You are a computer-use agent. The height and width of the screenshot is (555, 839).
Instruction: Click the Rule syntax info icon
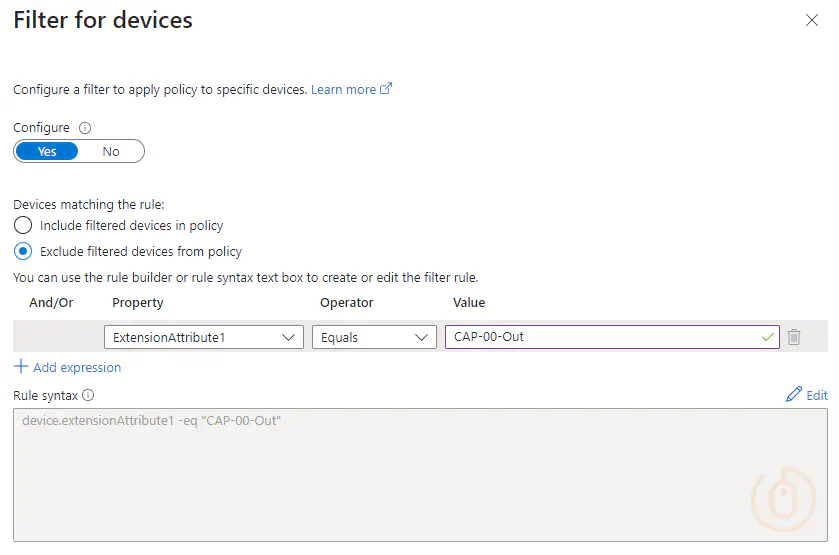88,395
